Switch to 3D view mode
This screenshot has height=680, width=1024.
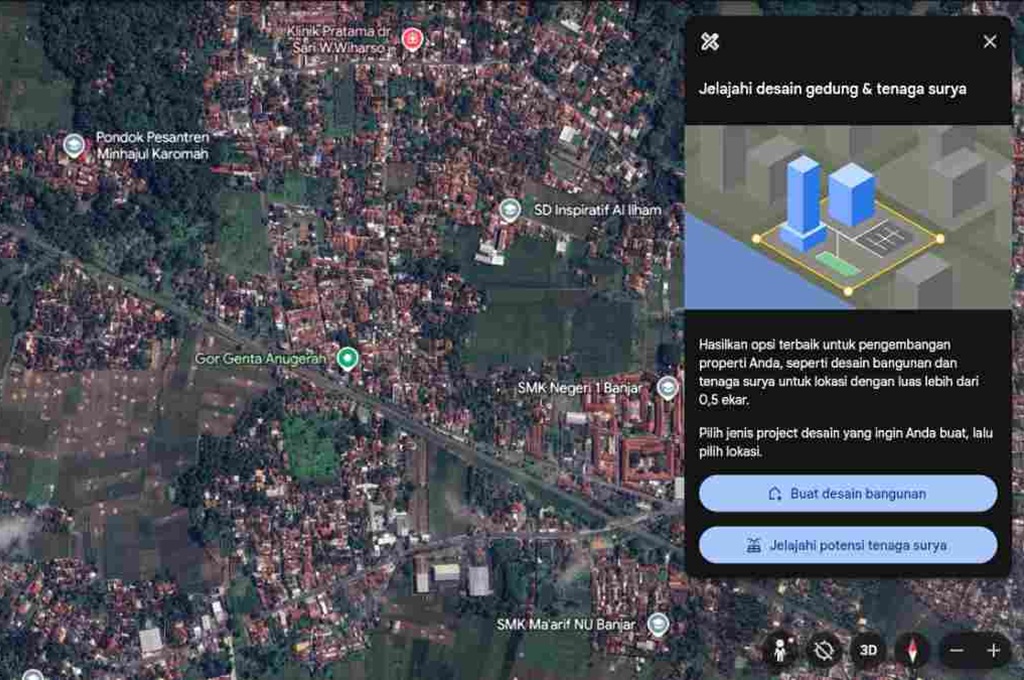coord(868,650)
